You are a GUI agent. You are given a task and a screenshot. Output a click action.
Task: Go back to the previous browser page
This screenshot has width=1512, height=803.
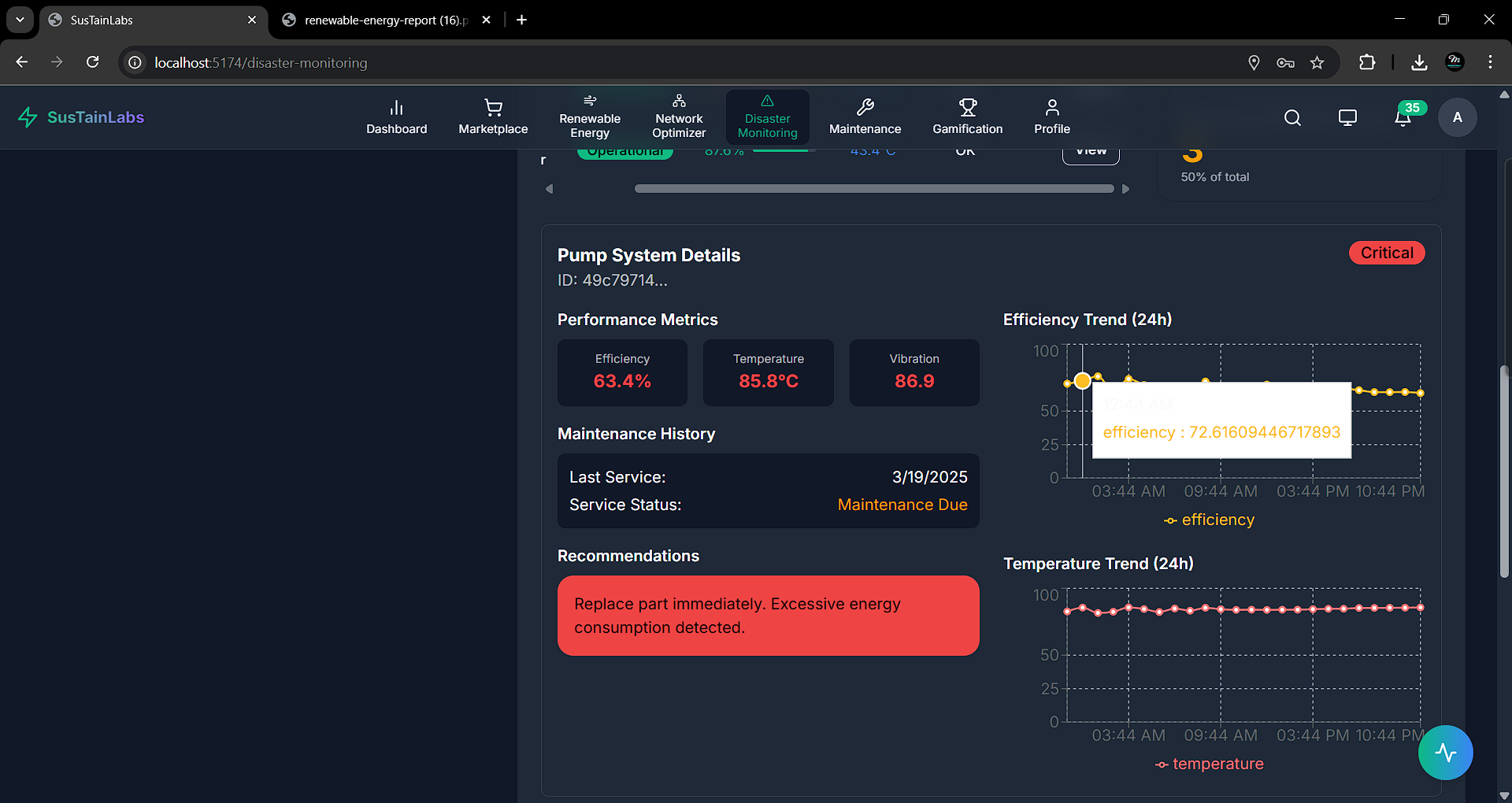(22, 62)
